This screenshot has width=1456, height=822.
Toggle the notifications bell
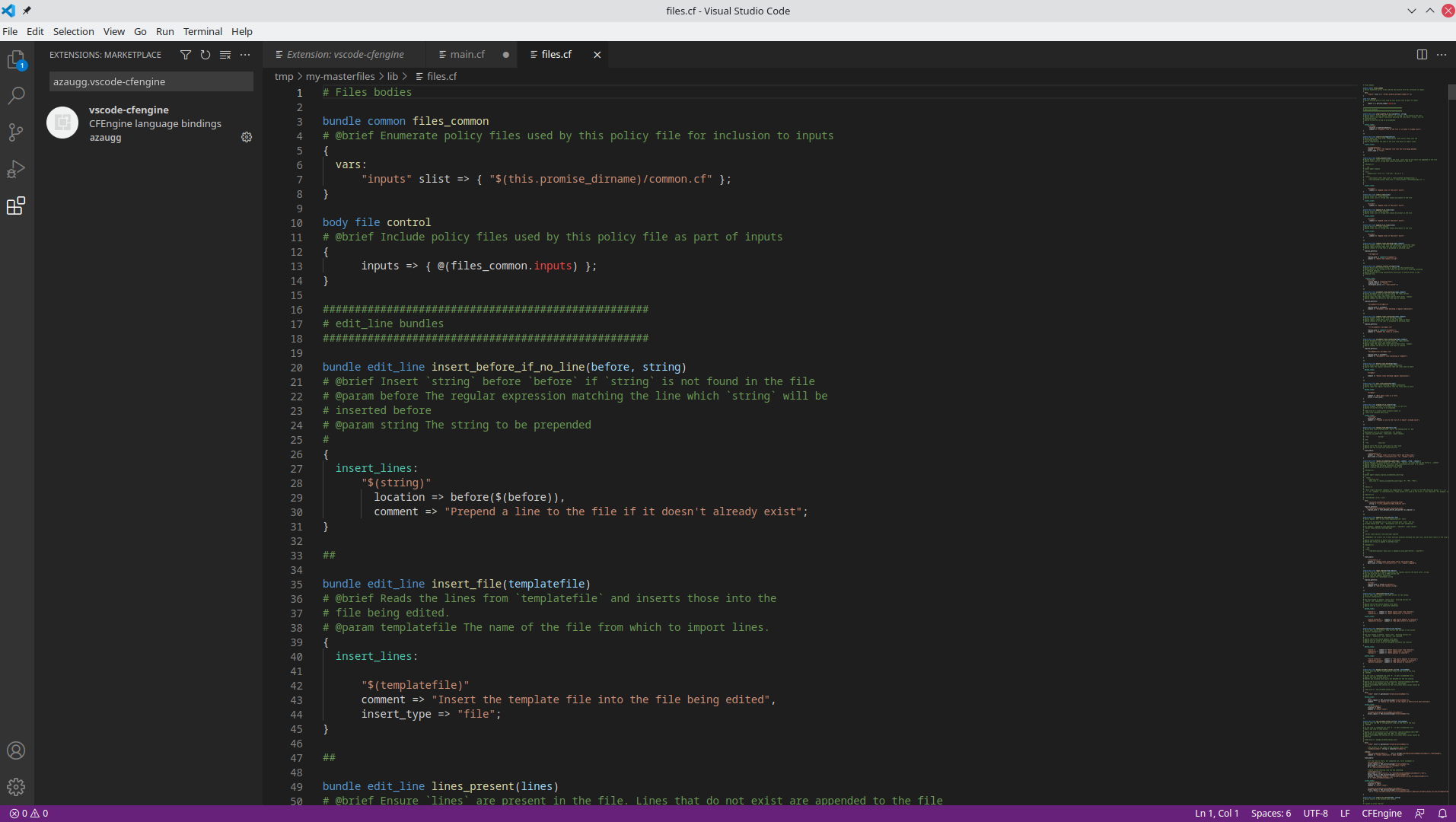click(x=1444, y=813)
